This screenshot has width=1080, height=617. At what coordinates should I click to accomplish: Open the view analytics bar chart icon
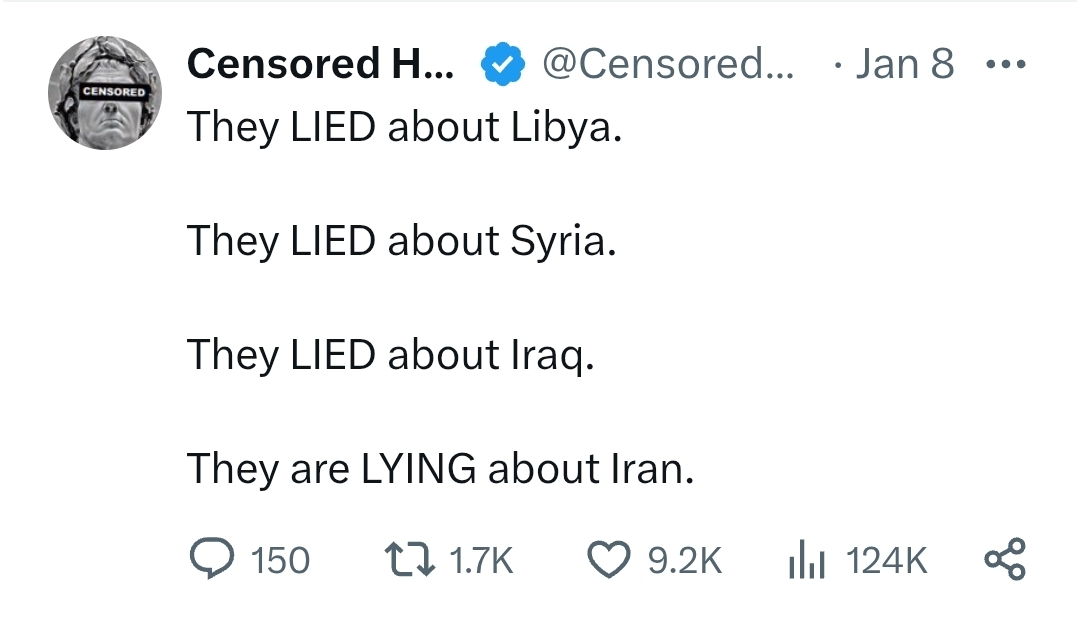pos(804,560)
